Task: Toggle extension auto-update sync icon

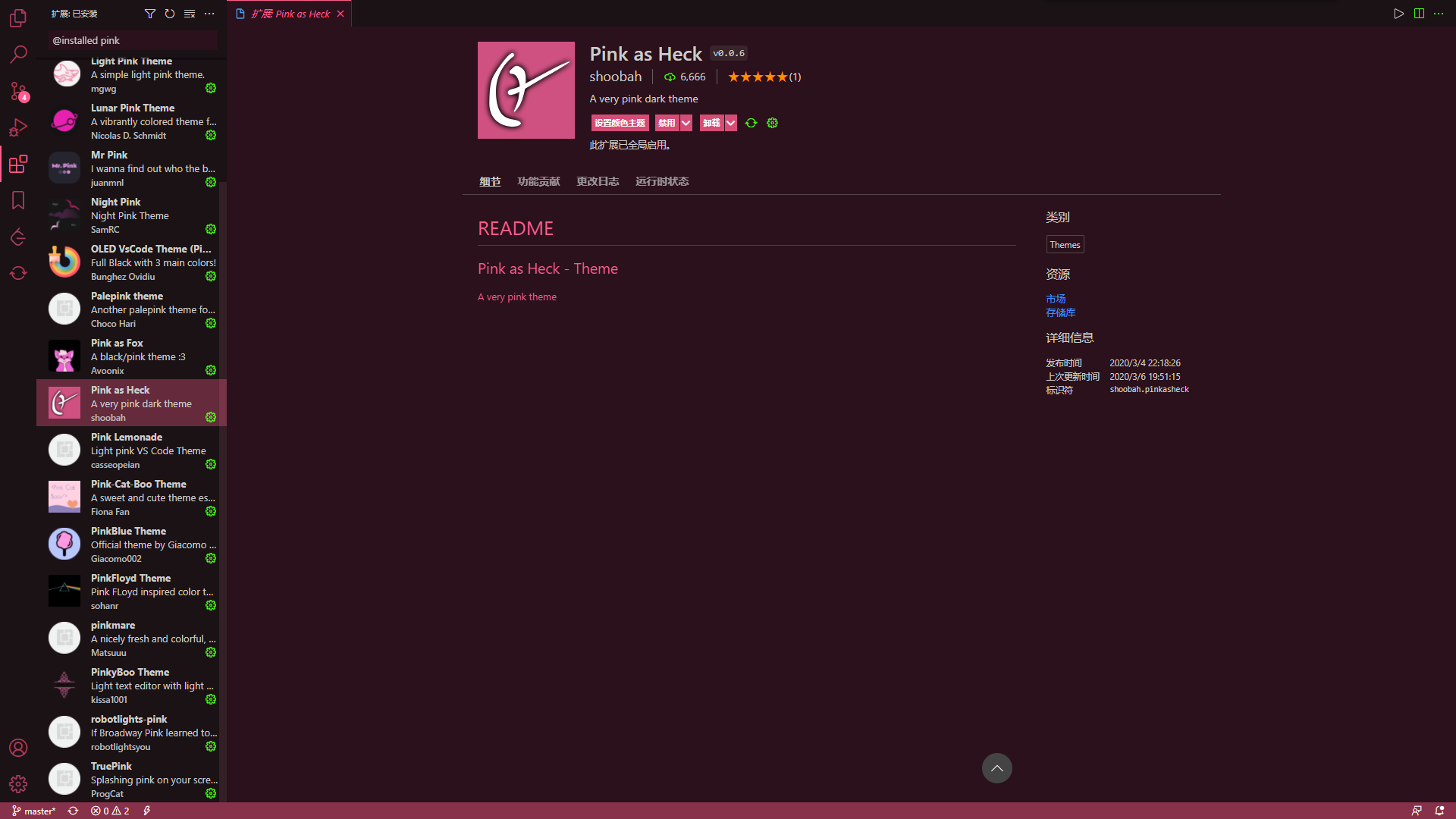Action: [751, 123]
